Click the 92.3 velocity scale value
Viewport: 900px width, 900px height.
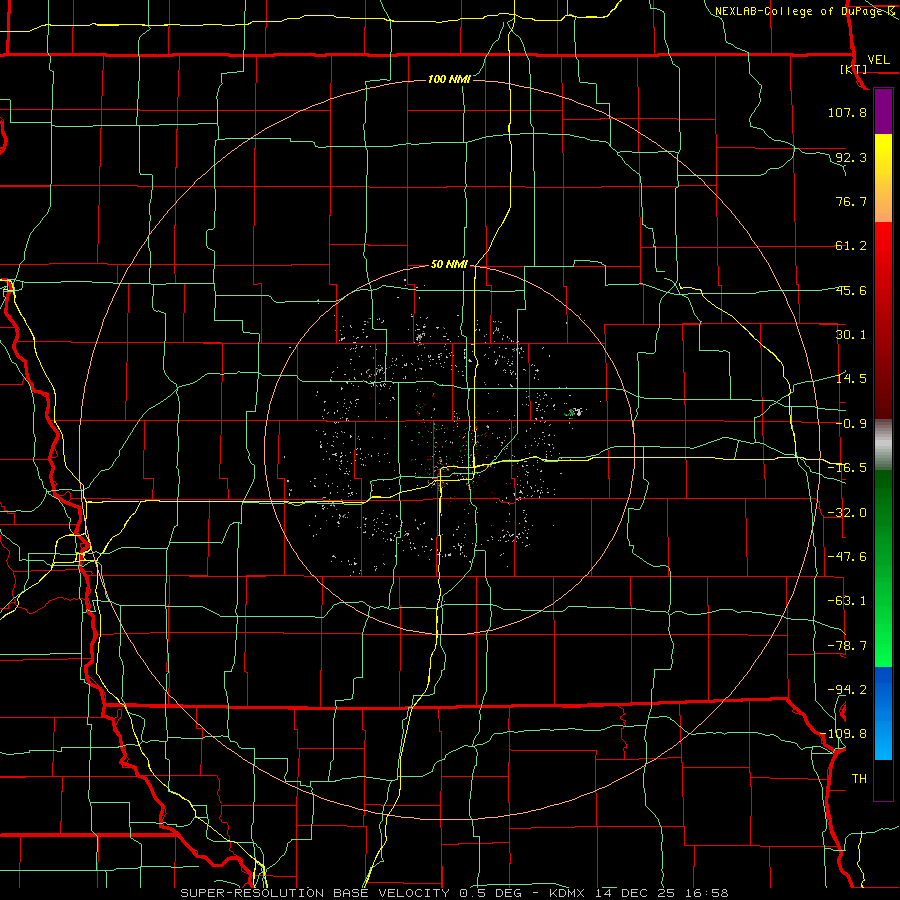[851, 157]
